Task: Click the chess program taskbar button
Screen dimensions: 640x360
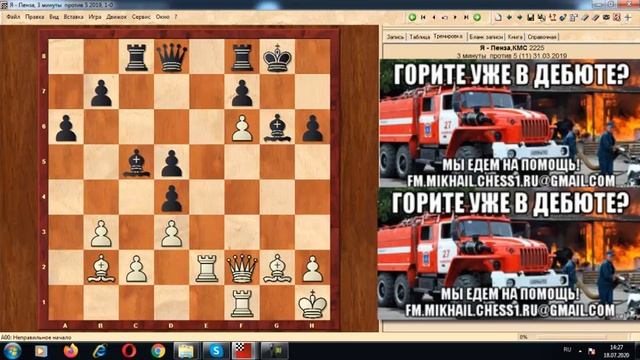Action: click(244, 351)
